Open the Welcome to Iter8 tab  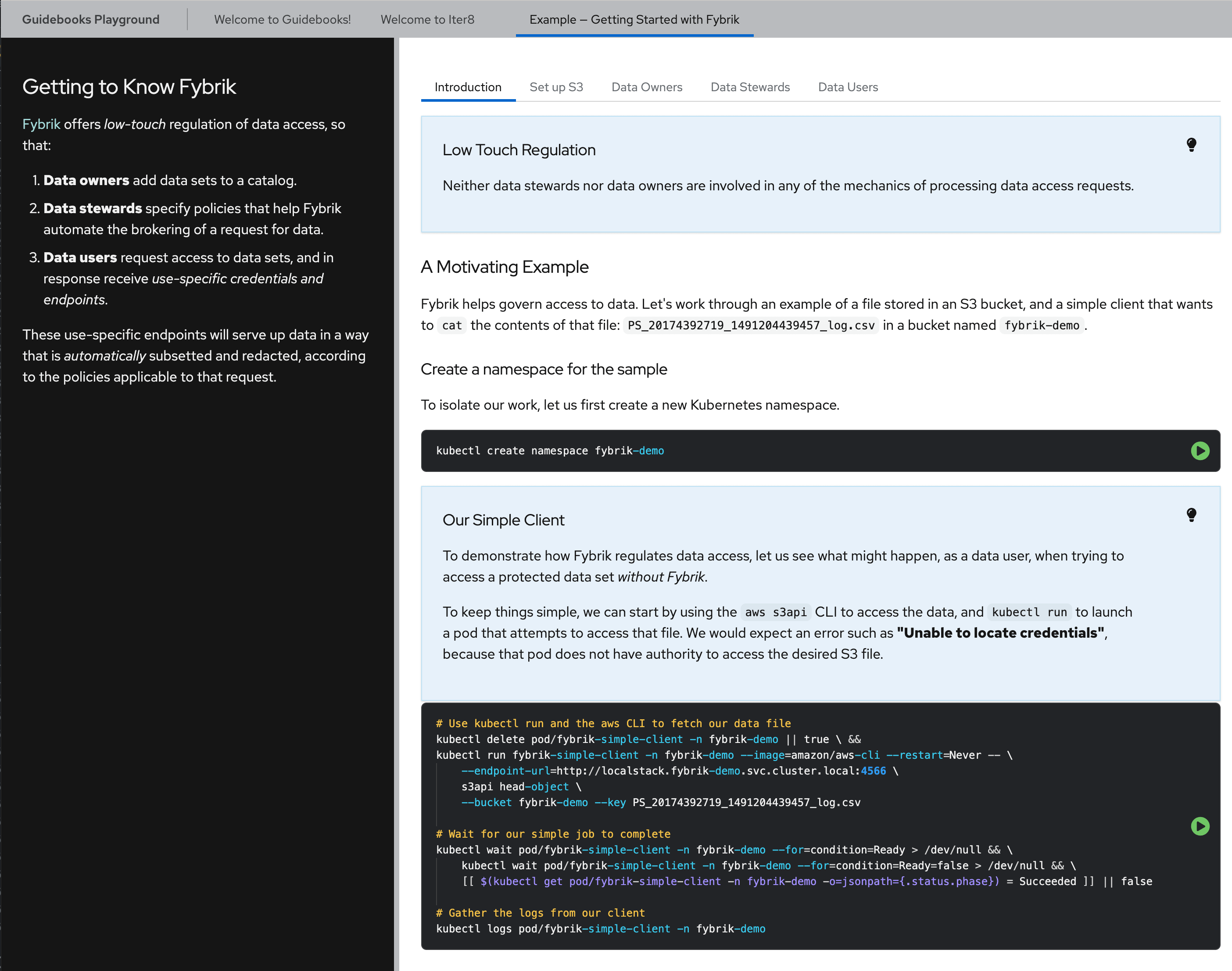426,19
